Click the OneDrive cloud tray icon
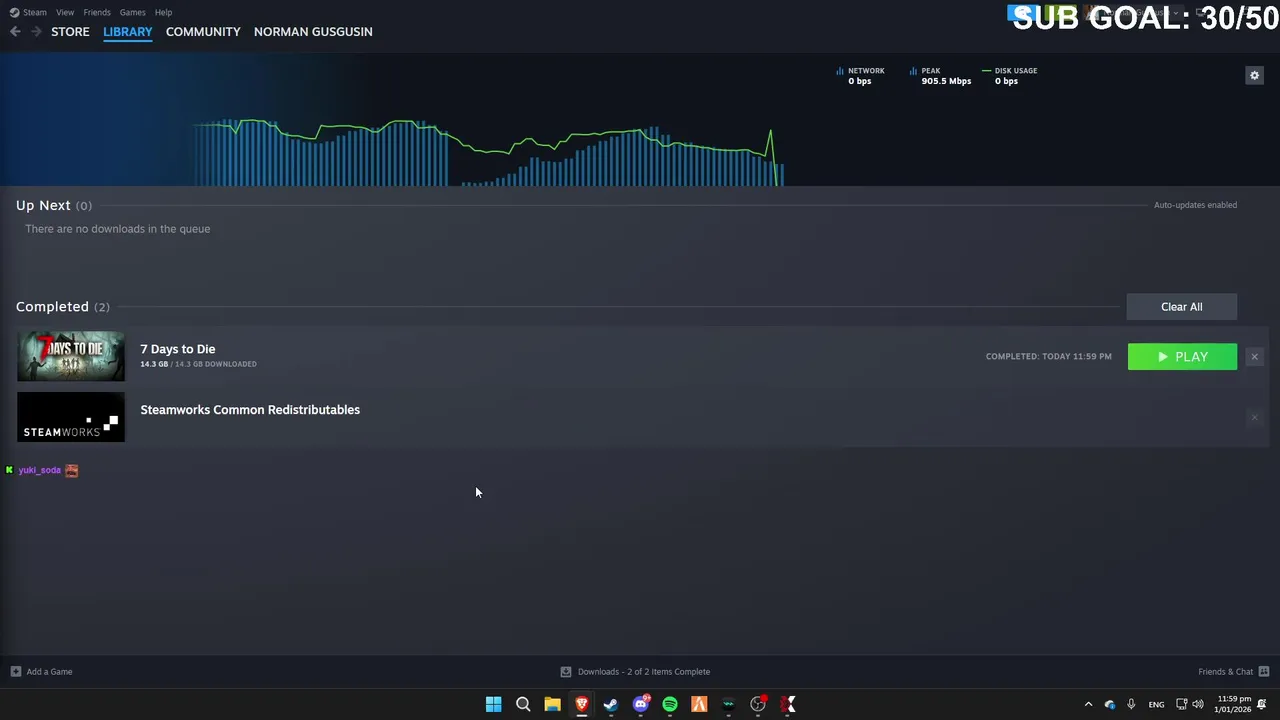Image resolution: width=1280 pixels, height=720 pixels. (x=1110, y=704)
